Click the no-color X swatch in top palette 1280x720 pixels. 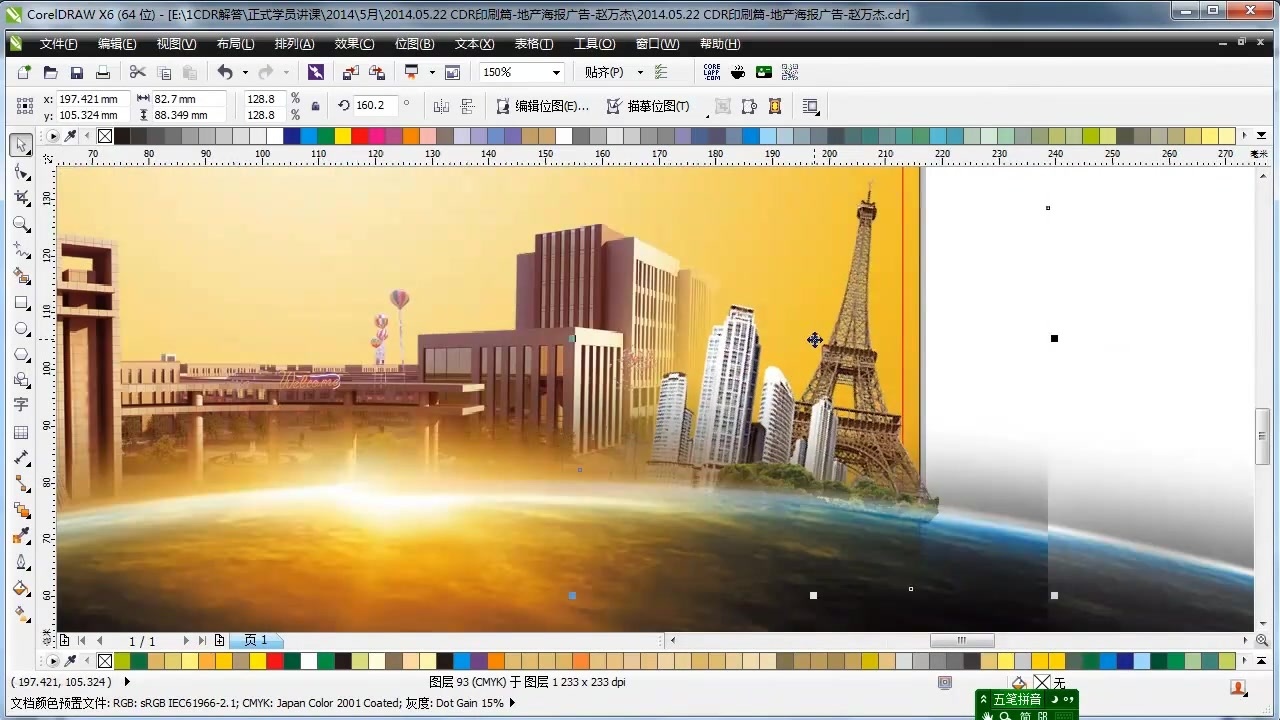pos(105,136)
